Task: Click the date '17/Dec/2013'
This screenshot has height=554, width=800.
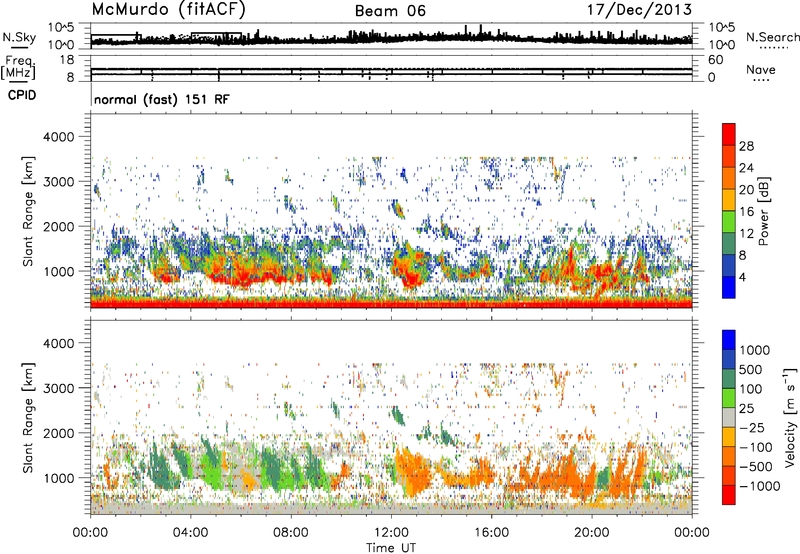Action: [639, 10]
